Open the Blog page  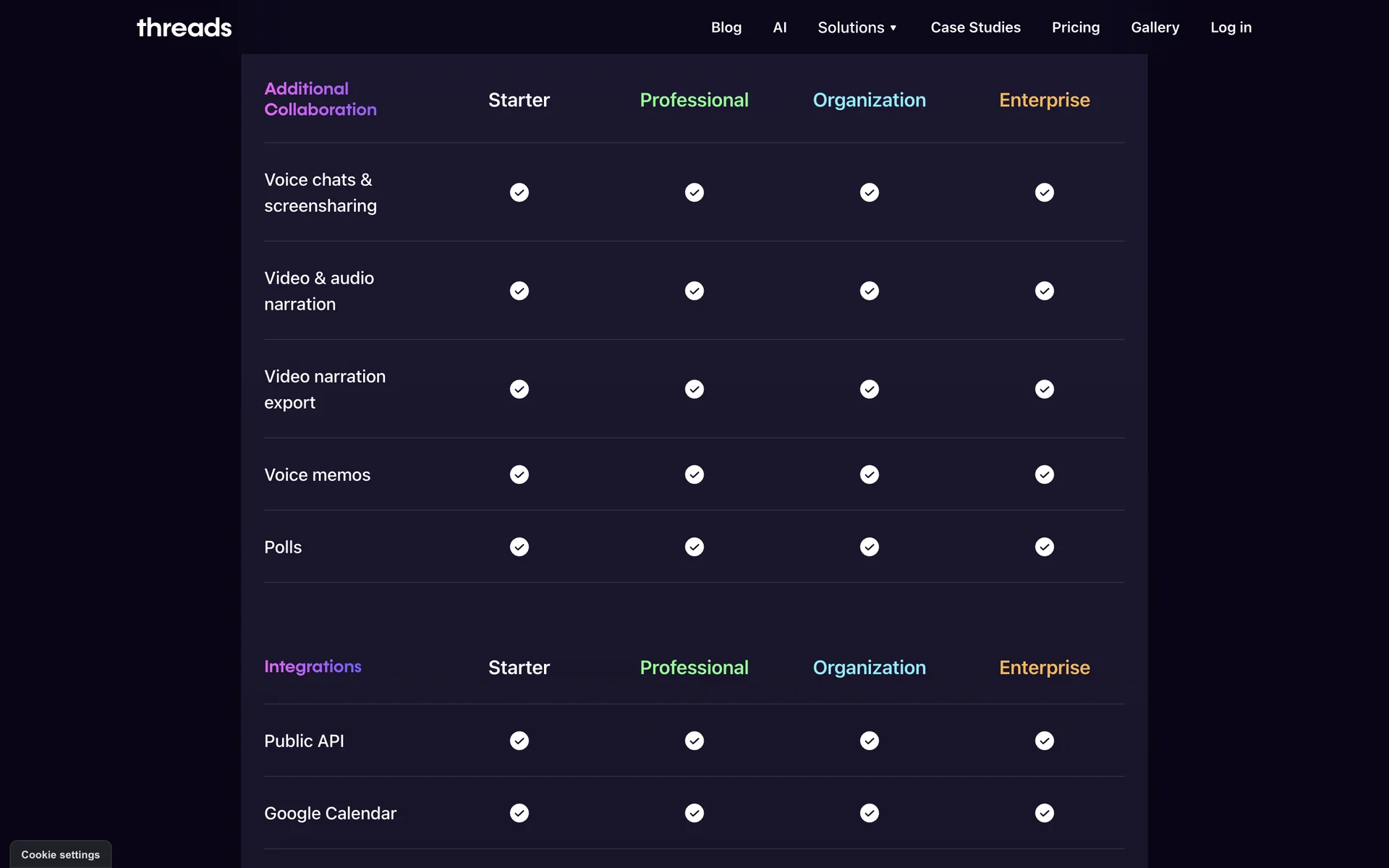pos(726,27)
